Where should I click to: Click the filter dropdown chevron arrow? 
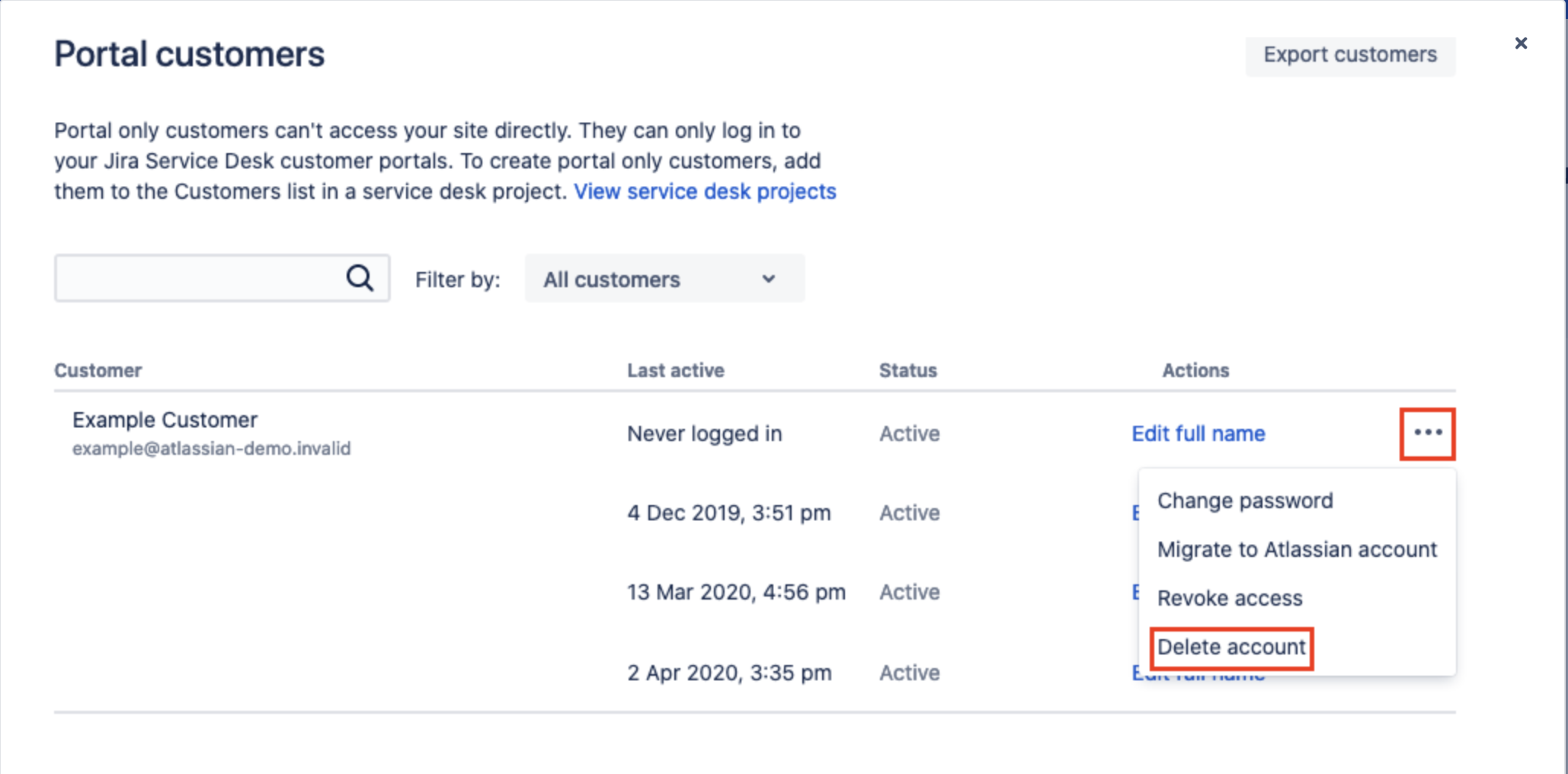tap(768, 279)
